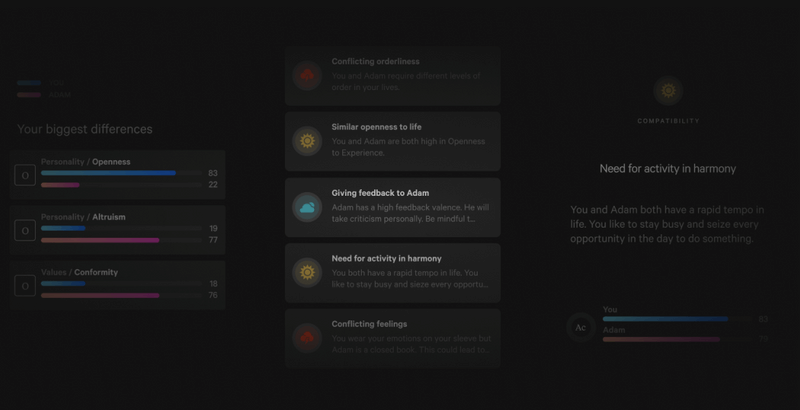
Task: Click the O badge beside Personality / Altruism
Action: [x=25, y=230]
